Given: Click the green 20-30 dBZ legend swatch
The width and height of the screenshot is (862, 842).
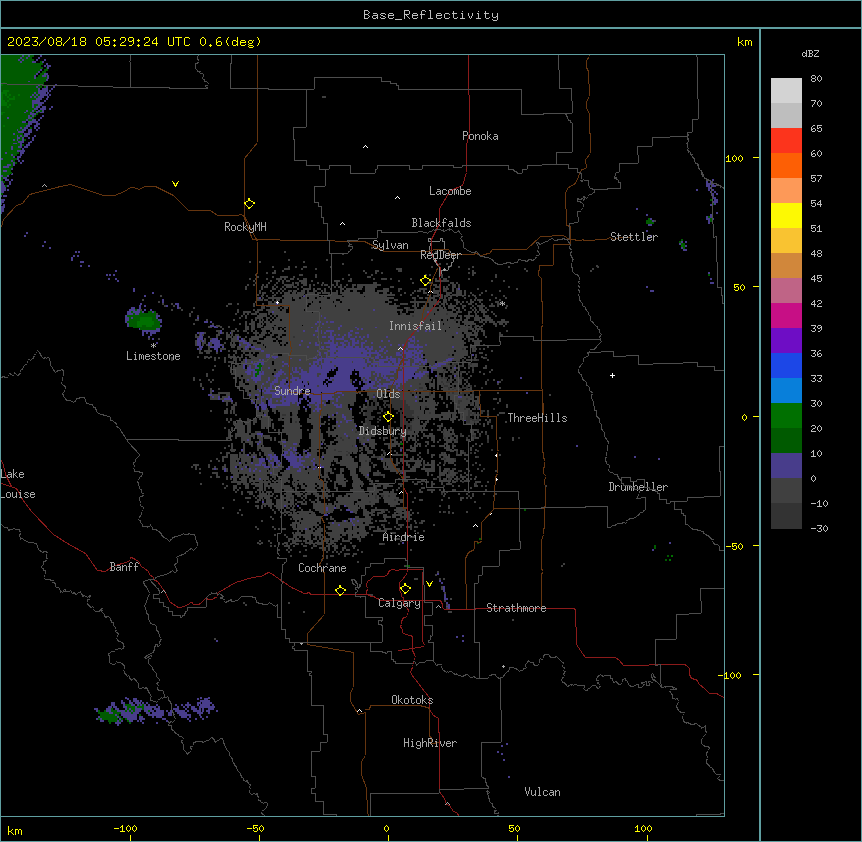Looking at the screenshot, I should [x=786, y=416].
